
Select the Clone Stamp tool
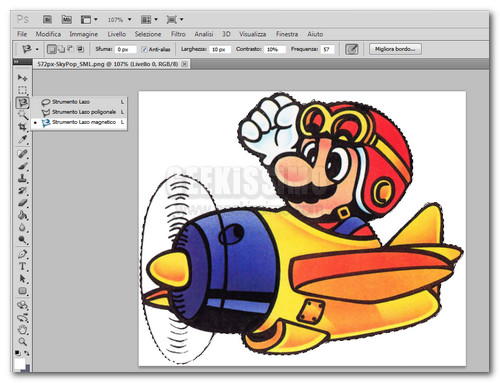tap(22, 178)
